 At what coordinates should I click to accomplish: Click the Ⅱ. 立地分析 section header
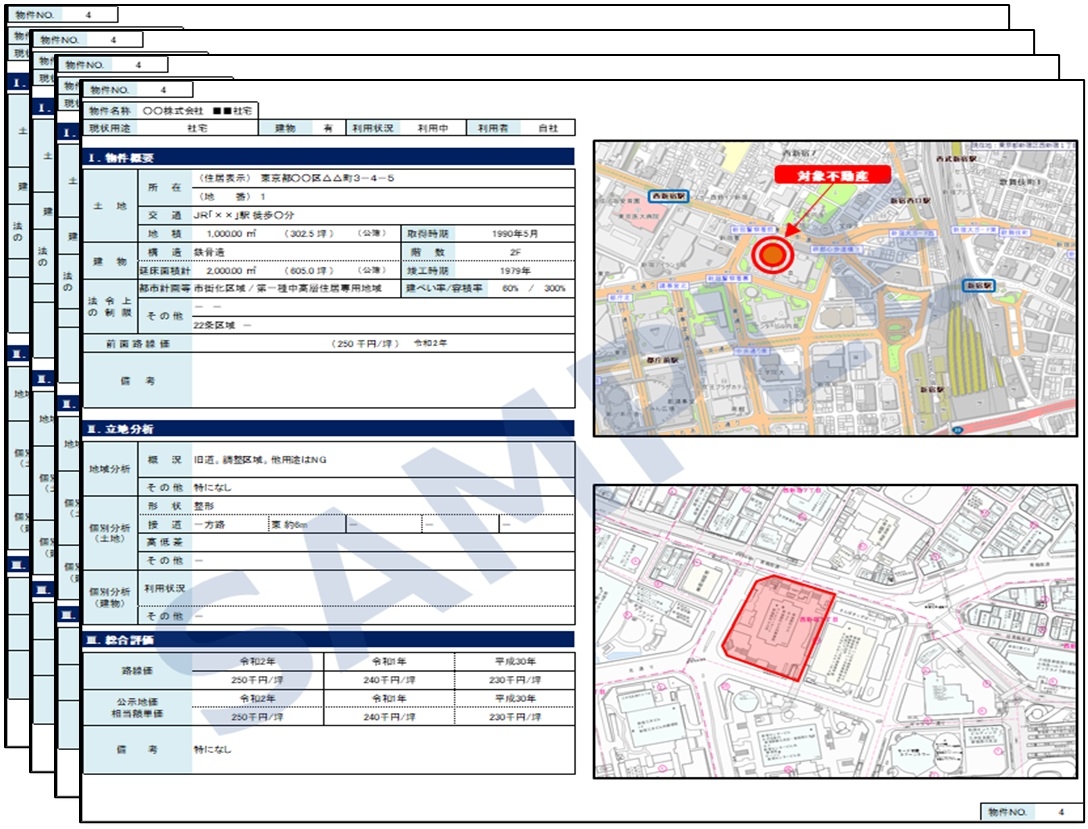coord(328,429)
